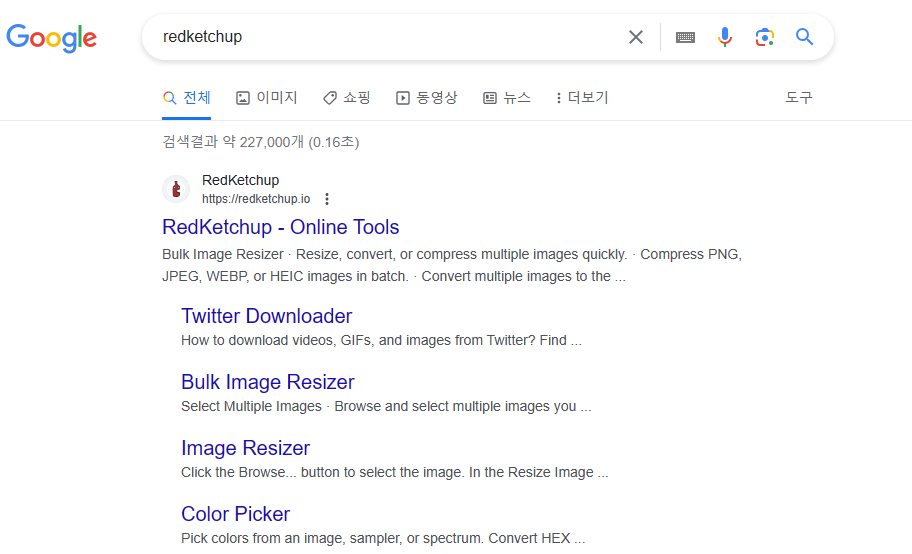The height and width of the screenshot is (554, 912).
Task: Select the 전체 tab
Action: [187, 98]
